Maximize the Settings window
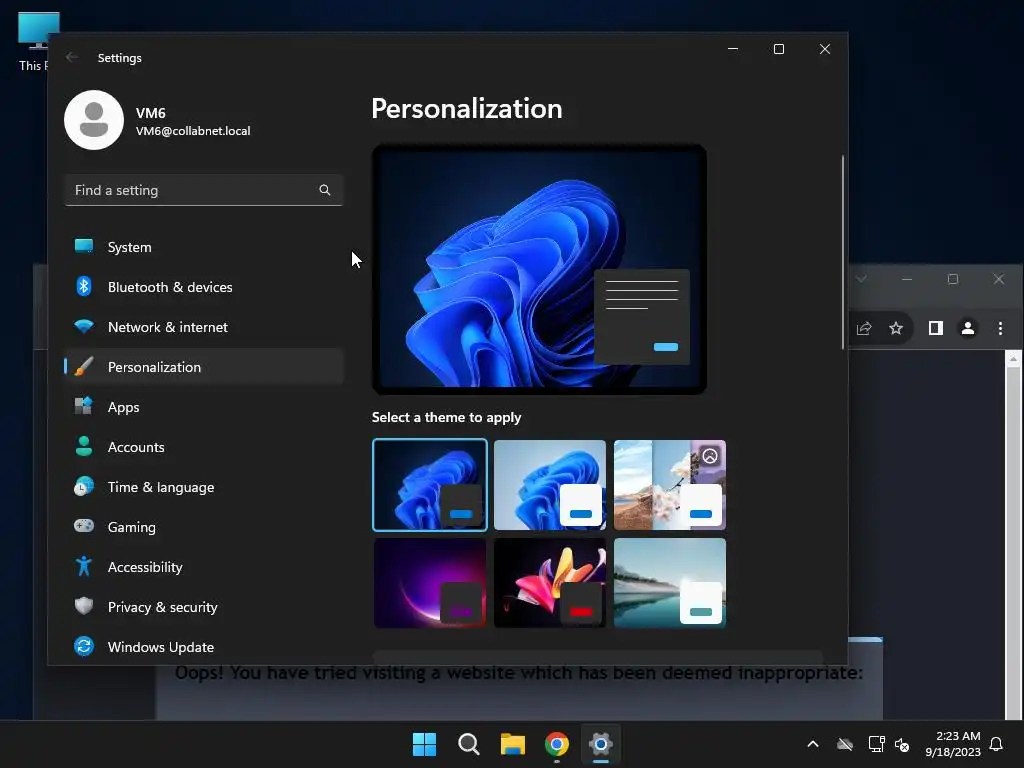 point(778,49)
